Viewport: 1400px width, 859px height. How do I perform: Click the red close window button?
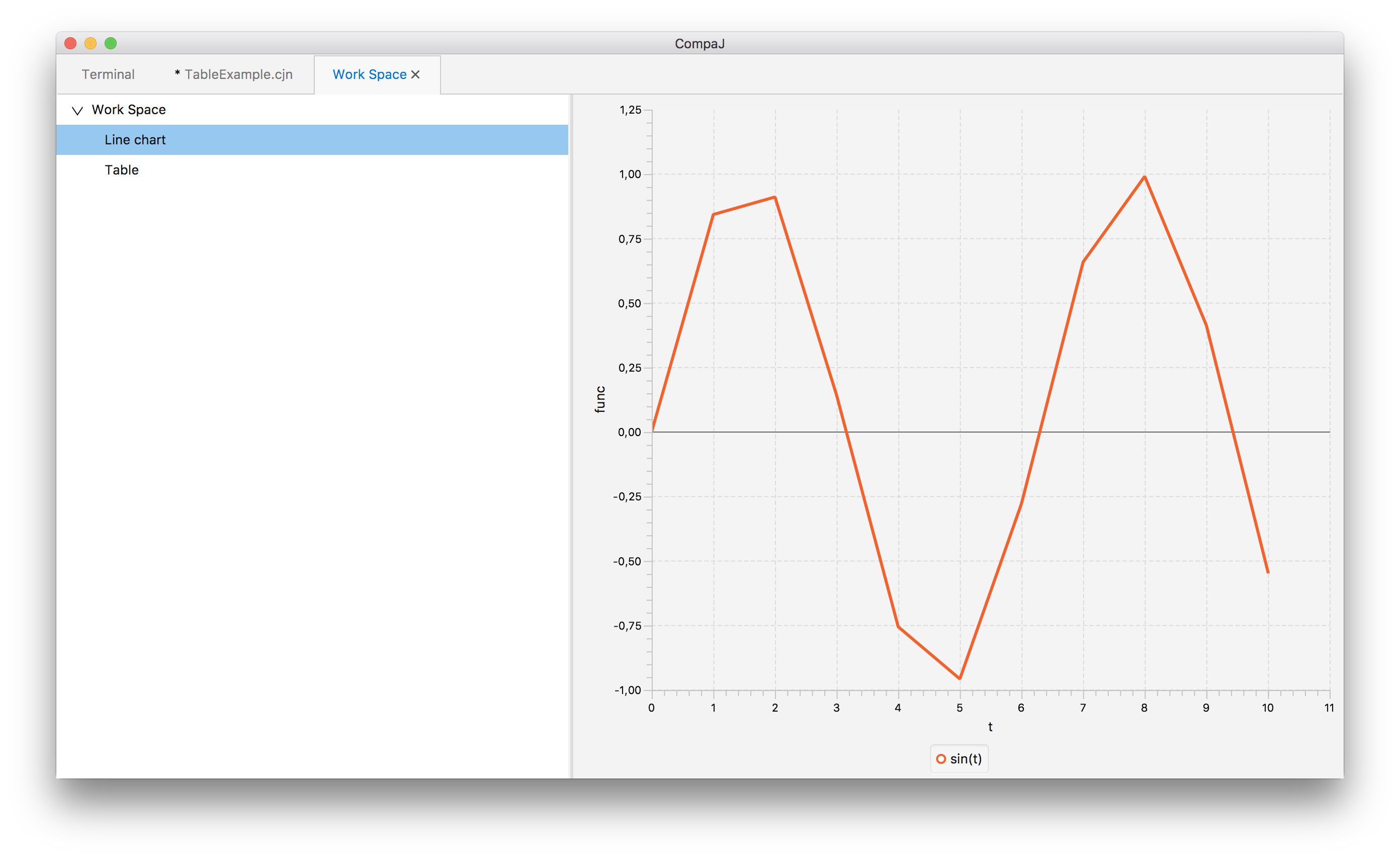(70, 43)
